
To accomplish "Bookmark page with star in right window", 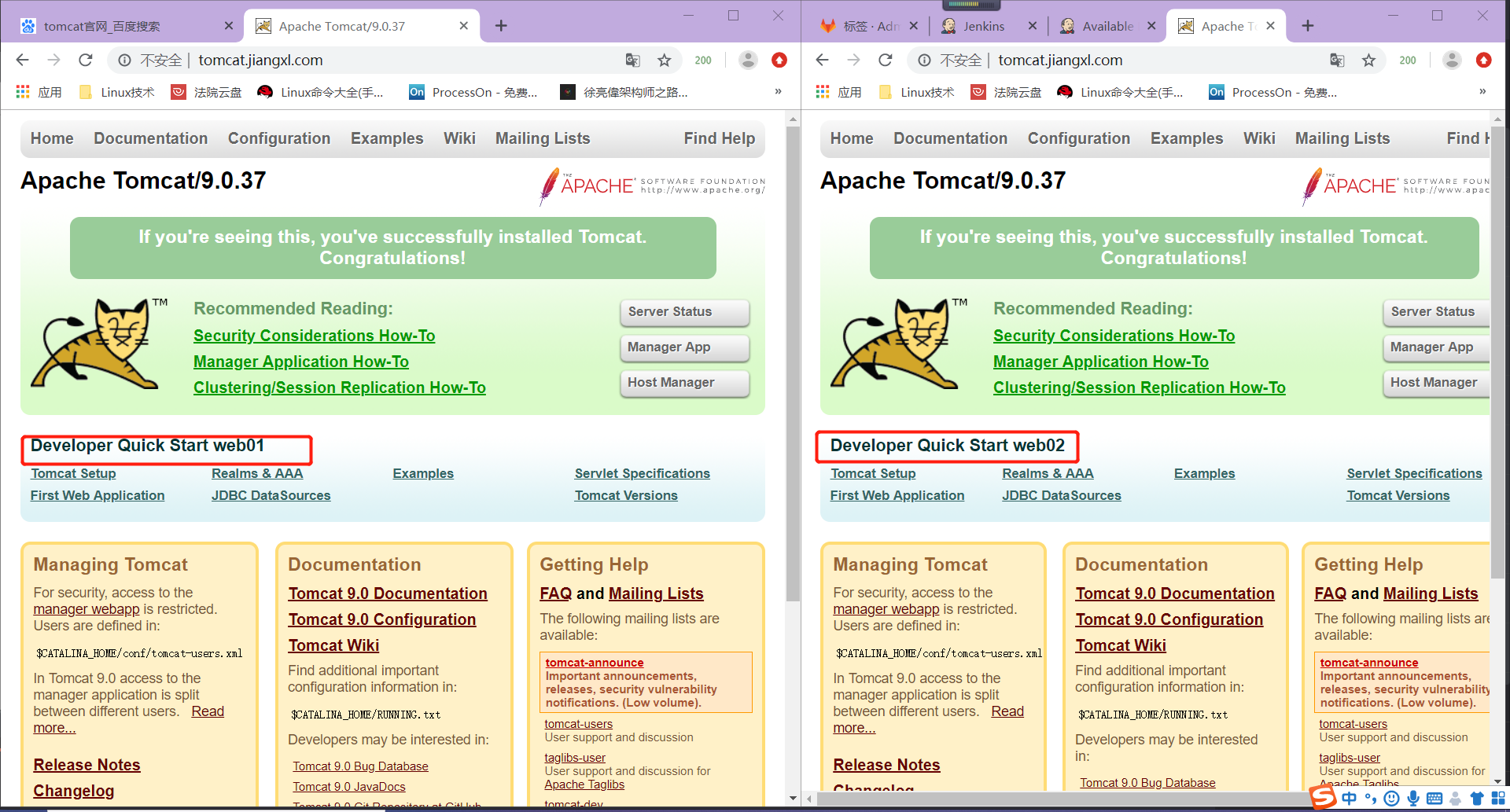I will (1369, 60).
